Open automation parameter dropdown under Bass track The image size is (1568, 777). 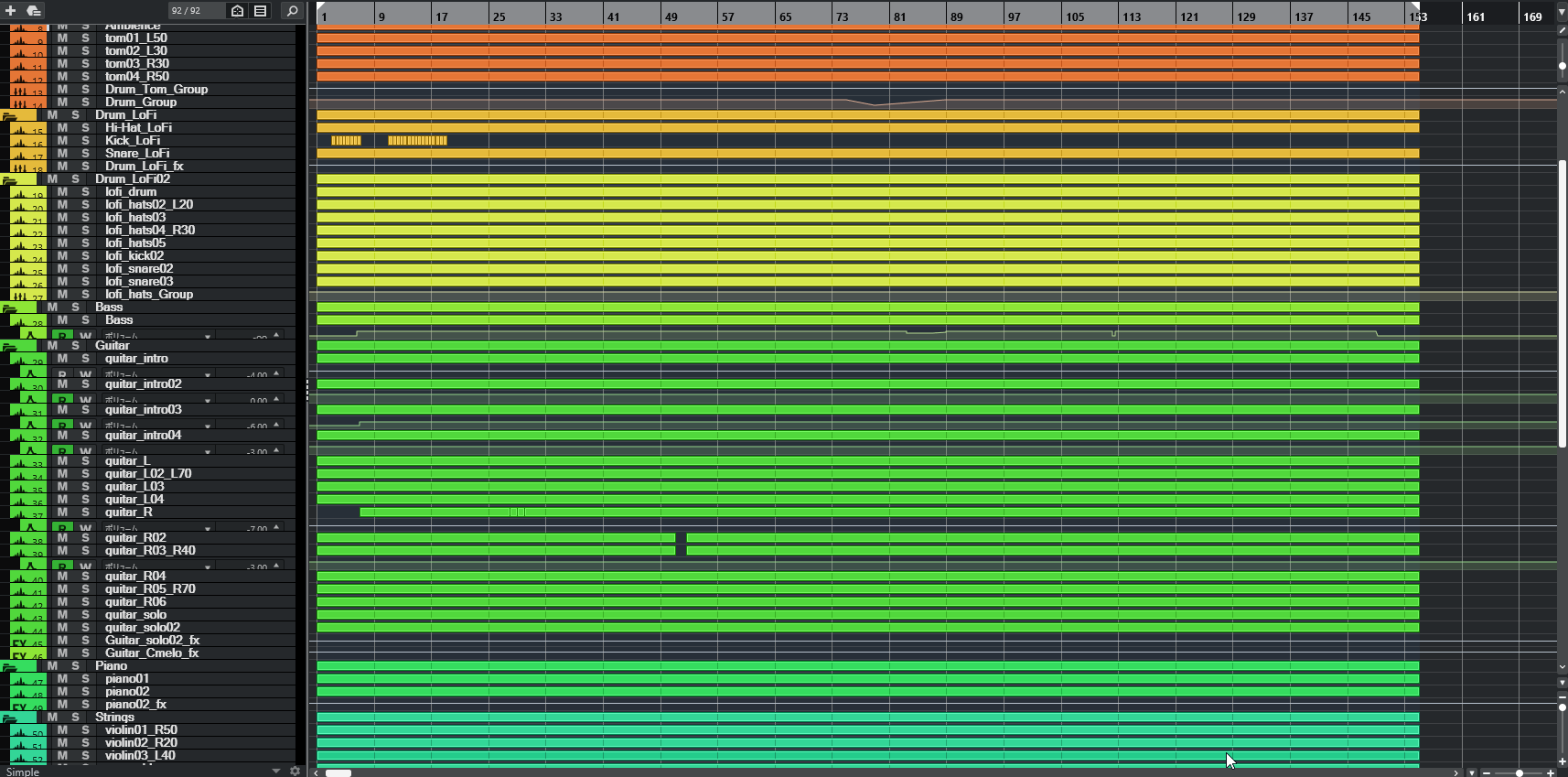208,337
